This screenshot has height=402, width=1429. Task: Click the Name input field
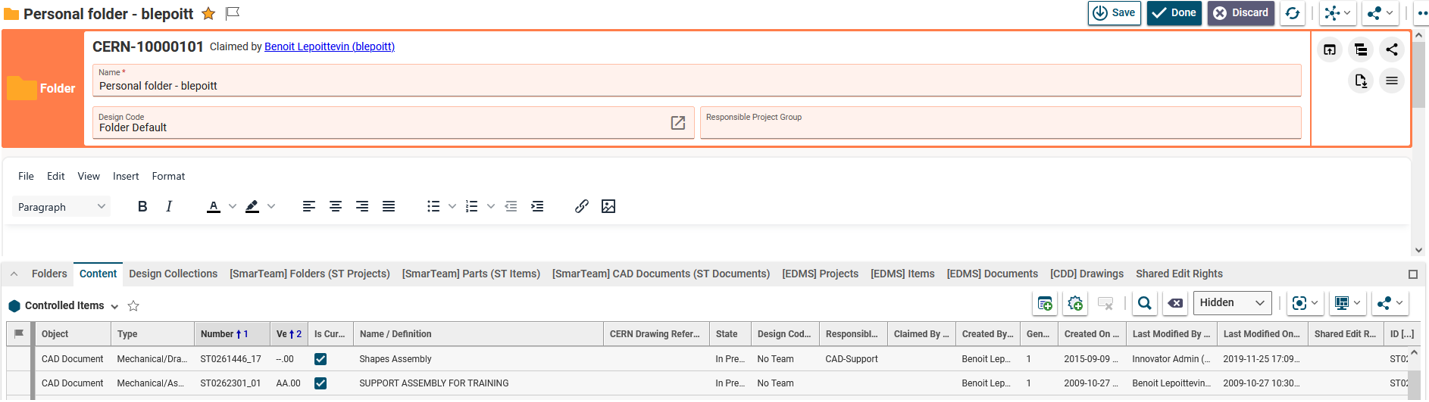(x=696, y=86)
